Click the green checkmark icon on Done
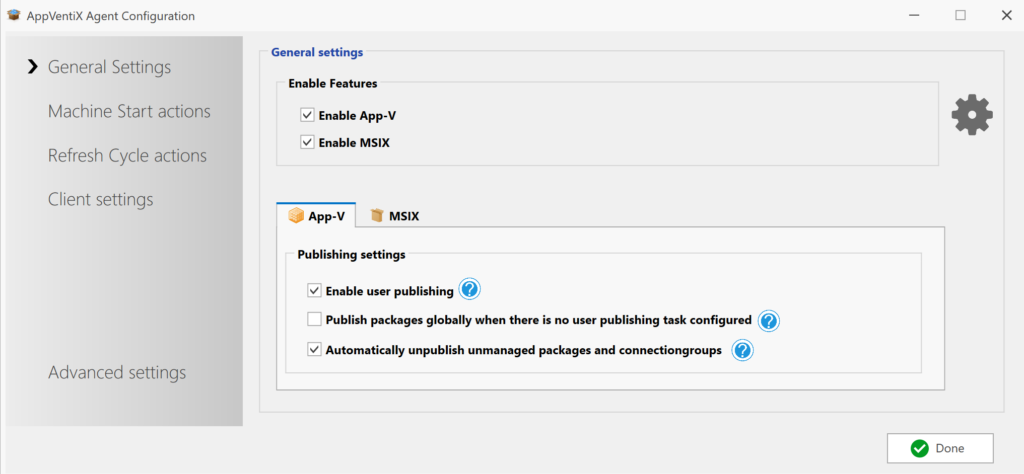Image resolution: width=1024 pixels, height=474 pixels. 919,448
